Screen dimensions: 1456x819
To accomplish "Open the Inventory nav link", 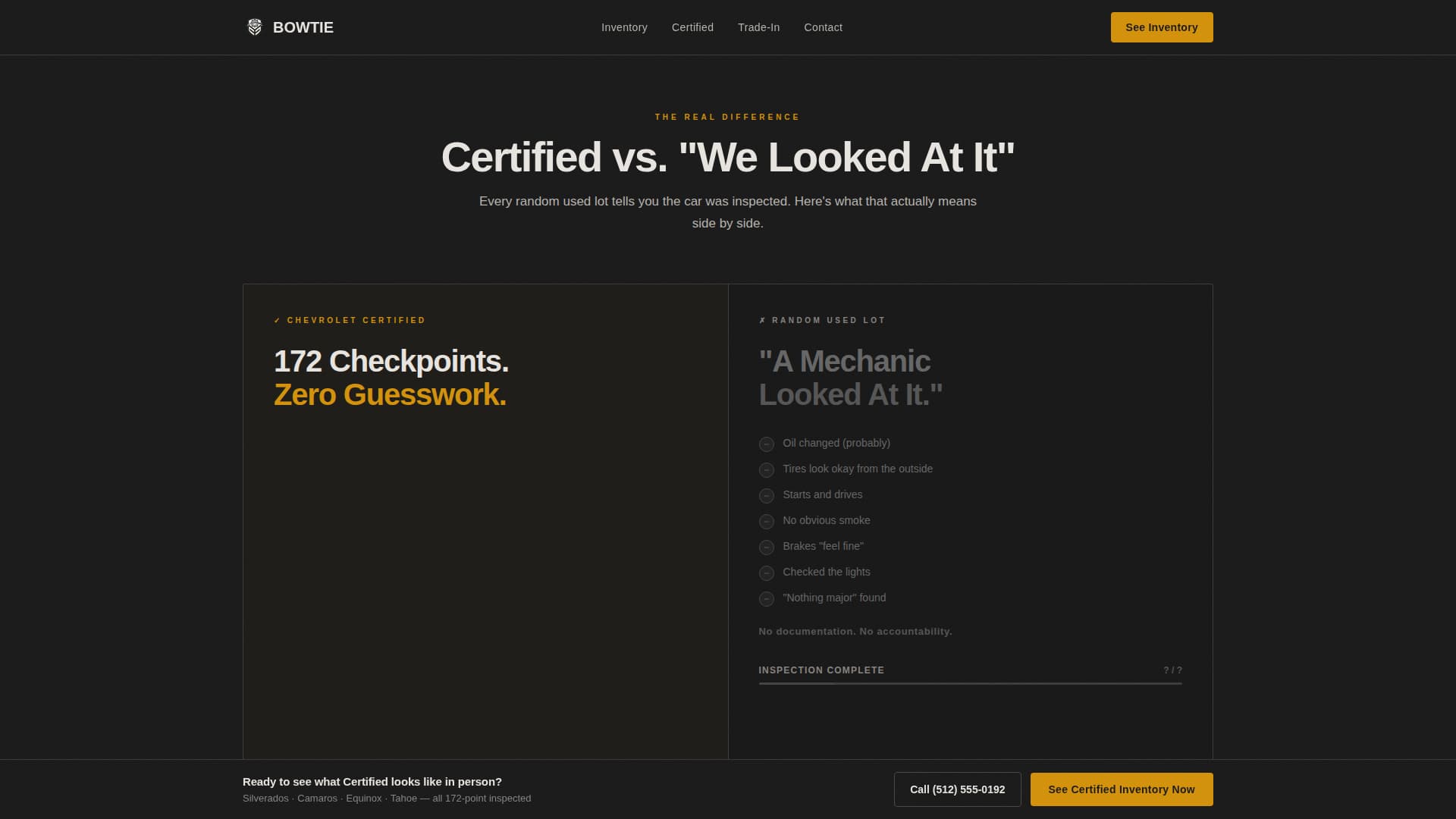I will [624, 27].
